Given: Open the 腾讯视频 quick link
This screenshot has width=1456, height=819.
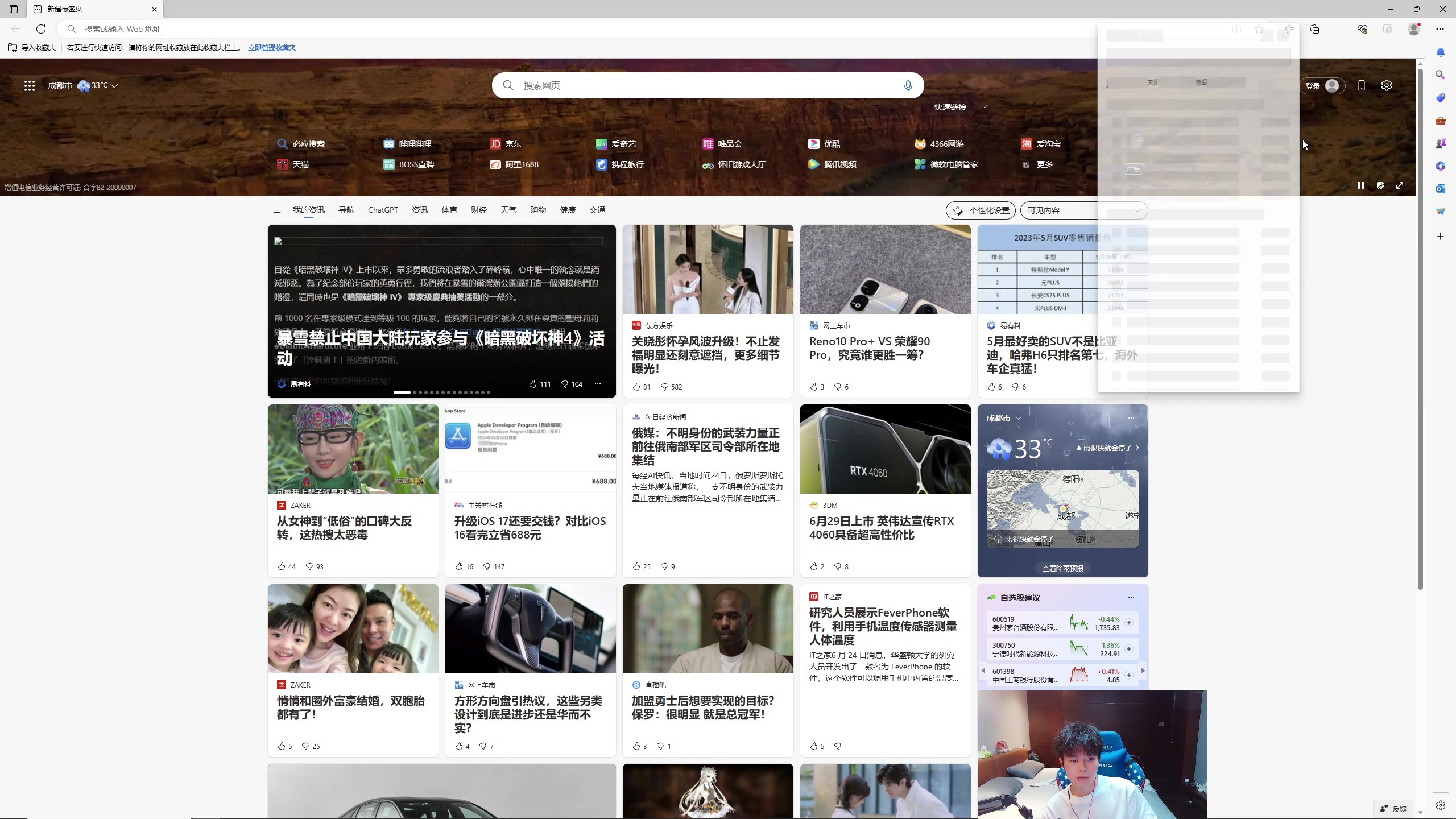Looking at the screenshot, I should pos(833,164).
